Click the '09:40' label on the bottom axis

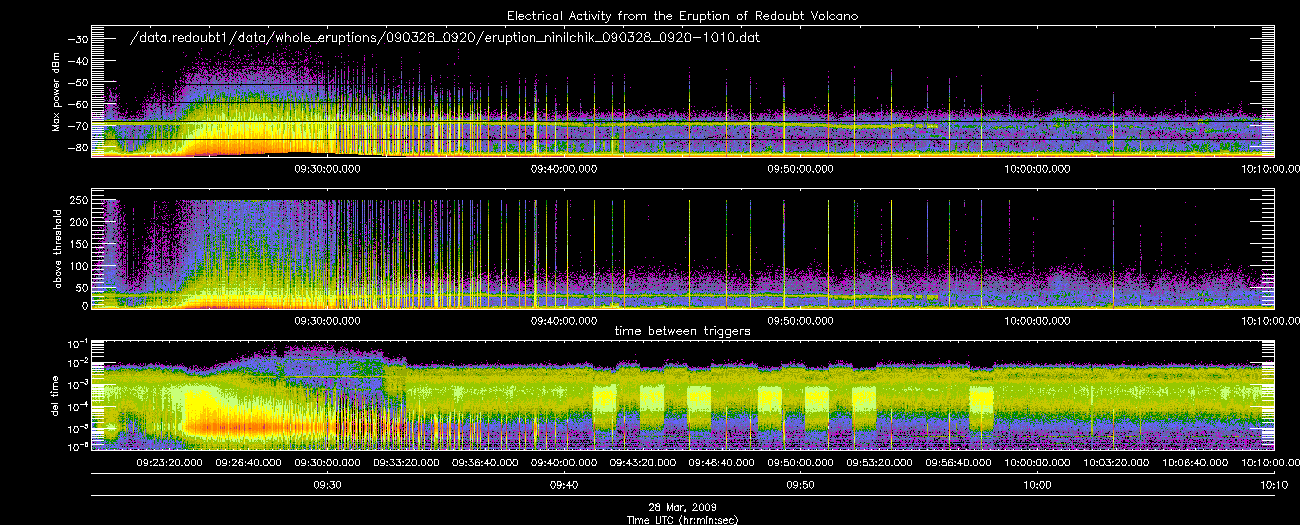point(563,485)
